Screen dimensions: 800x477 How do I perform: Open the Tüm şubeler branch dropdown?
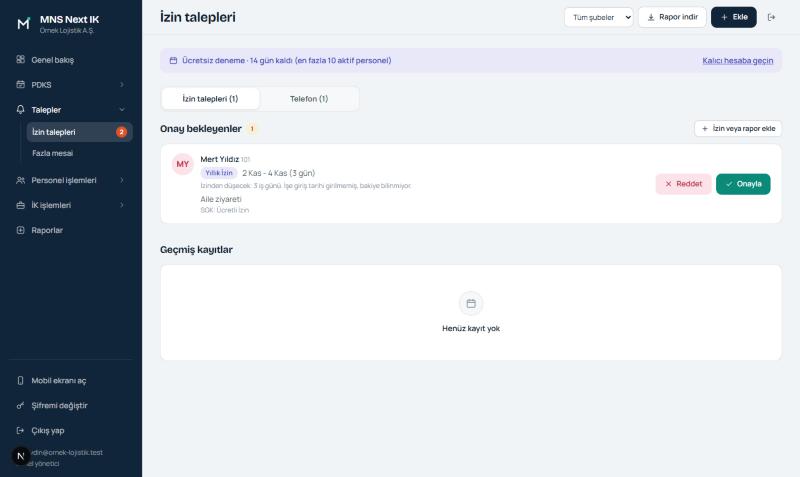point(599,17)
